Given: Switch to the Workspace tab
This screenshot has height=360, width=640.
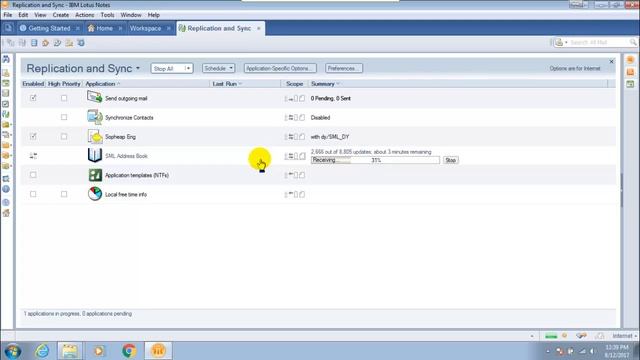Looking at the screenshot, I should [145, 28].
